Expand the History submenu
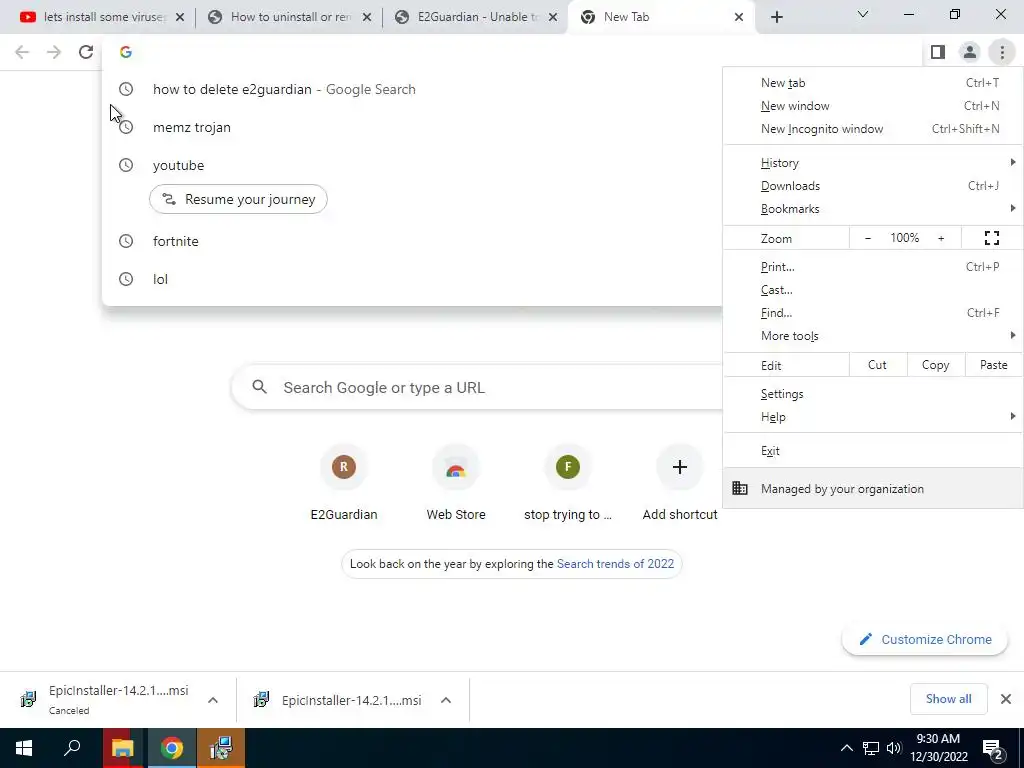 [872, 163]
